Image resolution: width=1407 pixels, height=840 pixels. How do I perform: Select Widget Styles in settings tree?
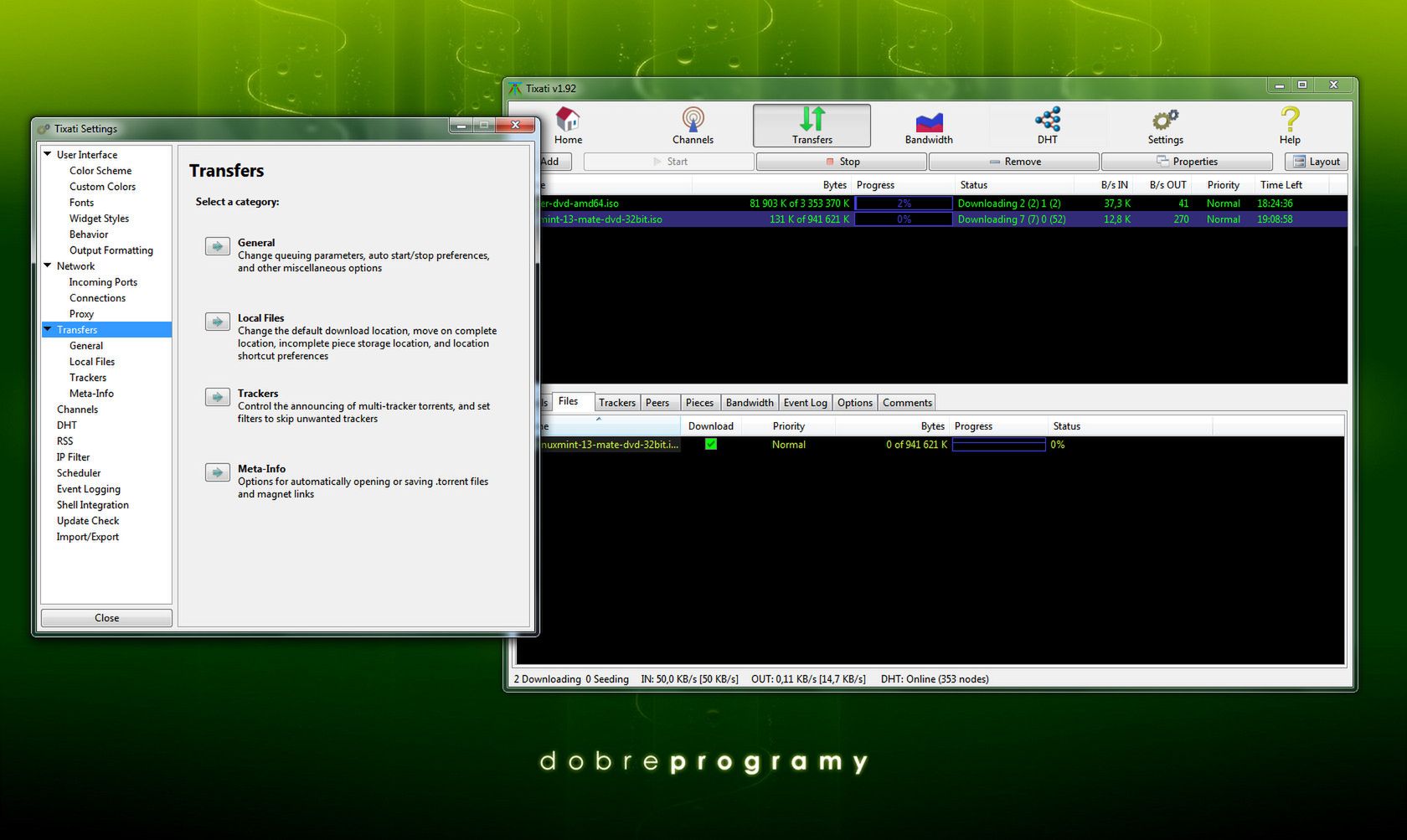coord(99,218)
